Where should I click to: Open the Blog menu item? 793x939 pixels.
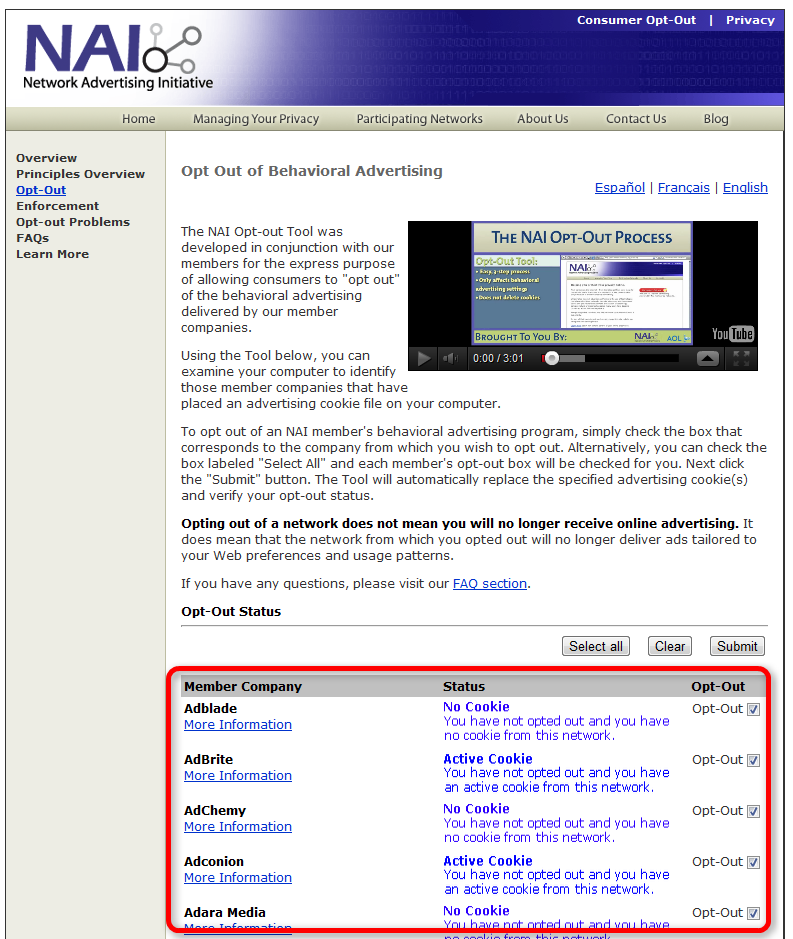click(x=716, y=119)
